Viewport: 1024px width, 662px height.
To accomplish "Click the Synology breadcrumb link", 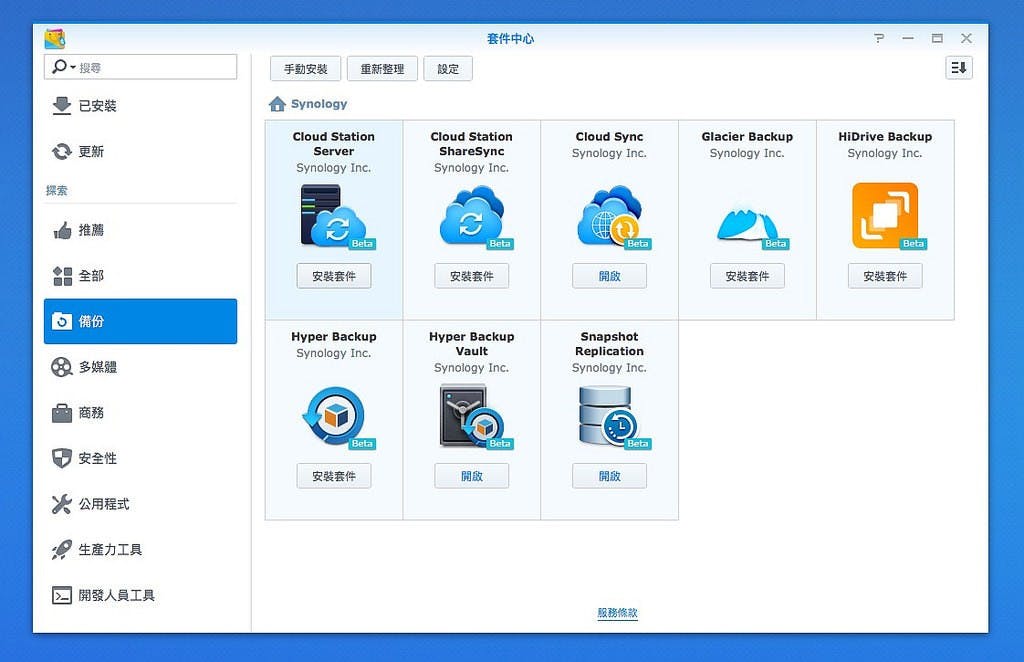I will pyautogui.click(x=319, y=104).
